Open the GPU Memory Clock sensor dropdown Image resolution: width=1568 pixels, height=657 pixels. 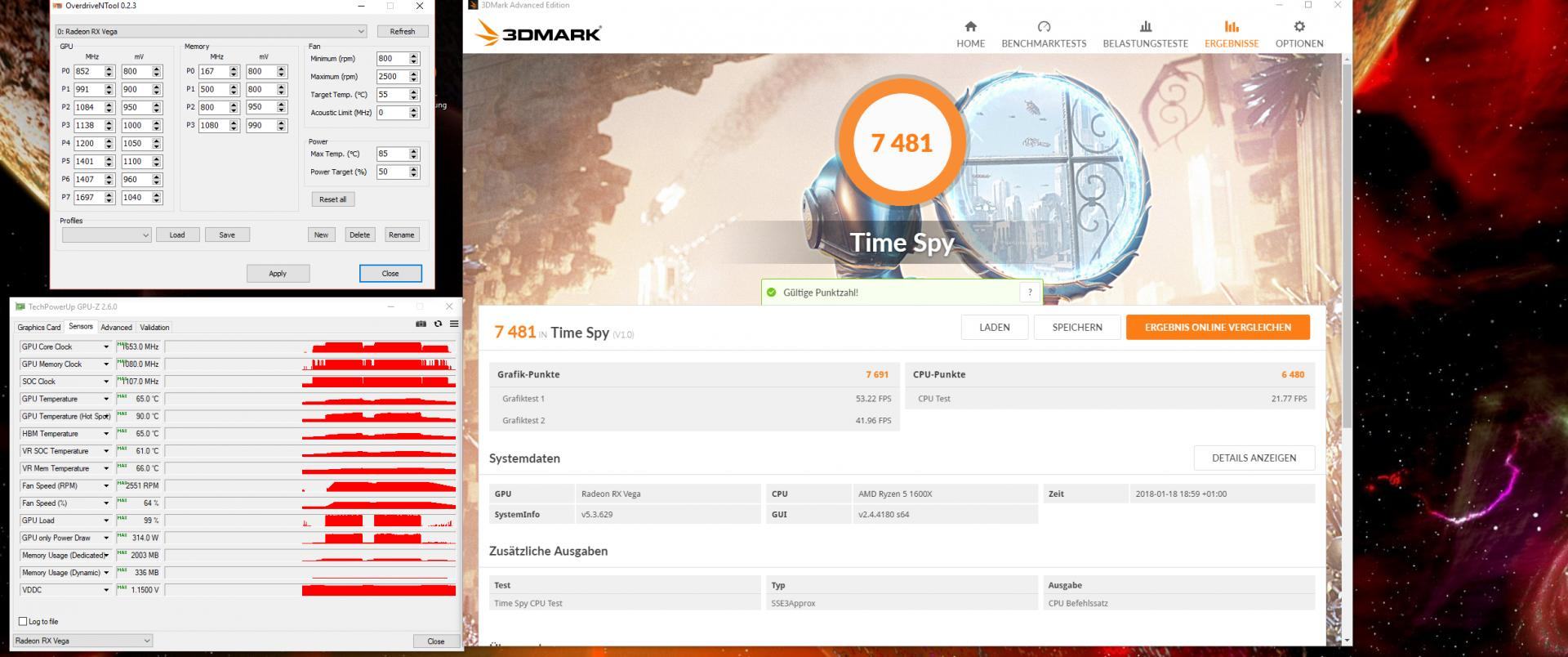pyautogui.click(x=105, y=364)
